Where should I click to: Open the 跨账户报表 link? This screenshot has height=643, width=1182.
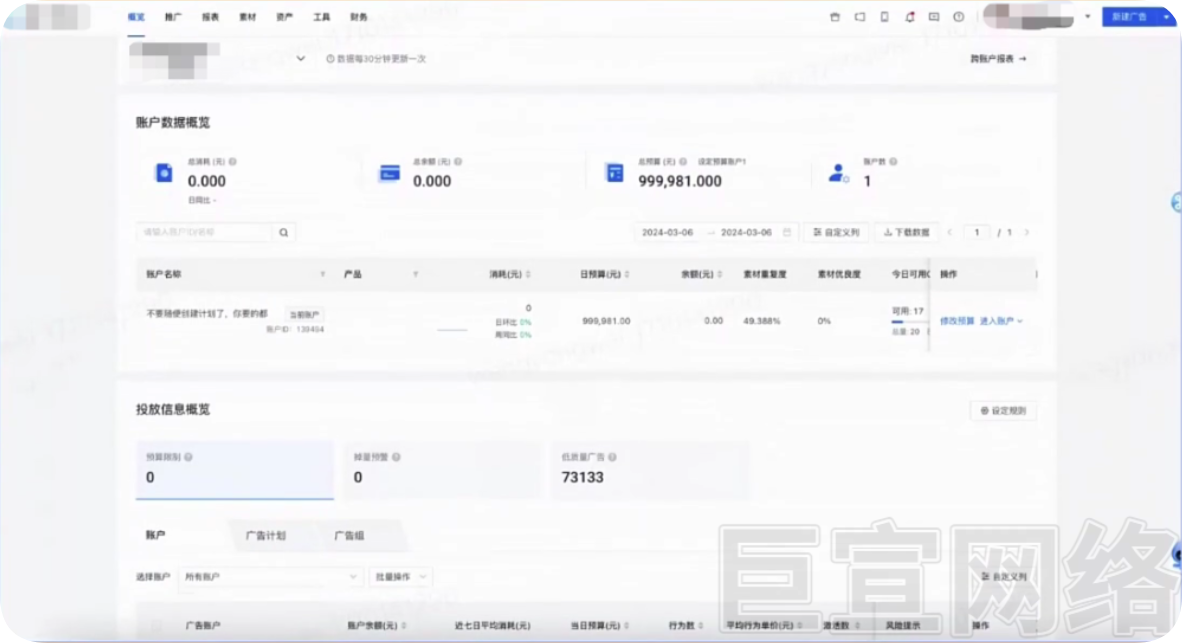coord(997,59)
